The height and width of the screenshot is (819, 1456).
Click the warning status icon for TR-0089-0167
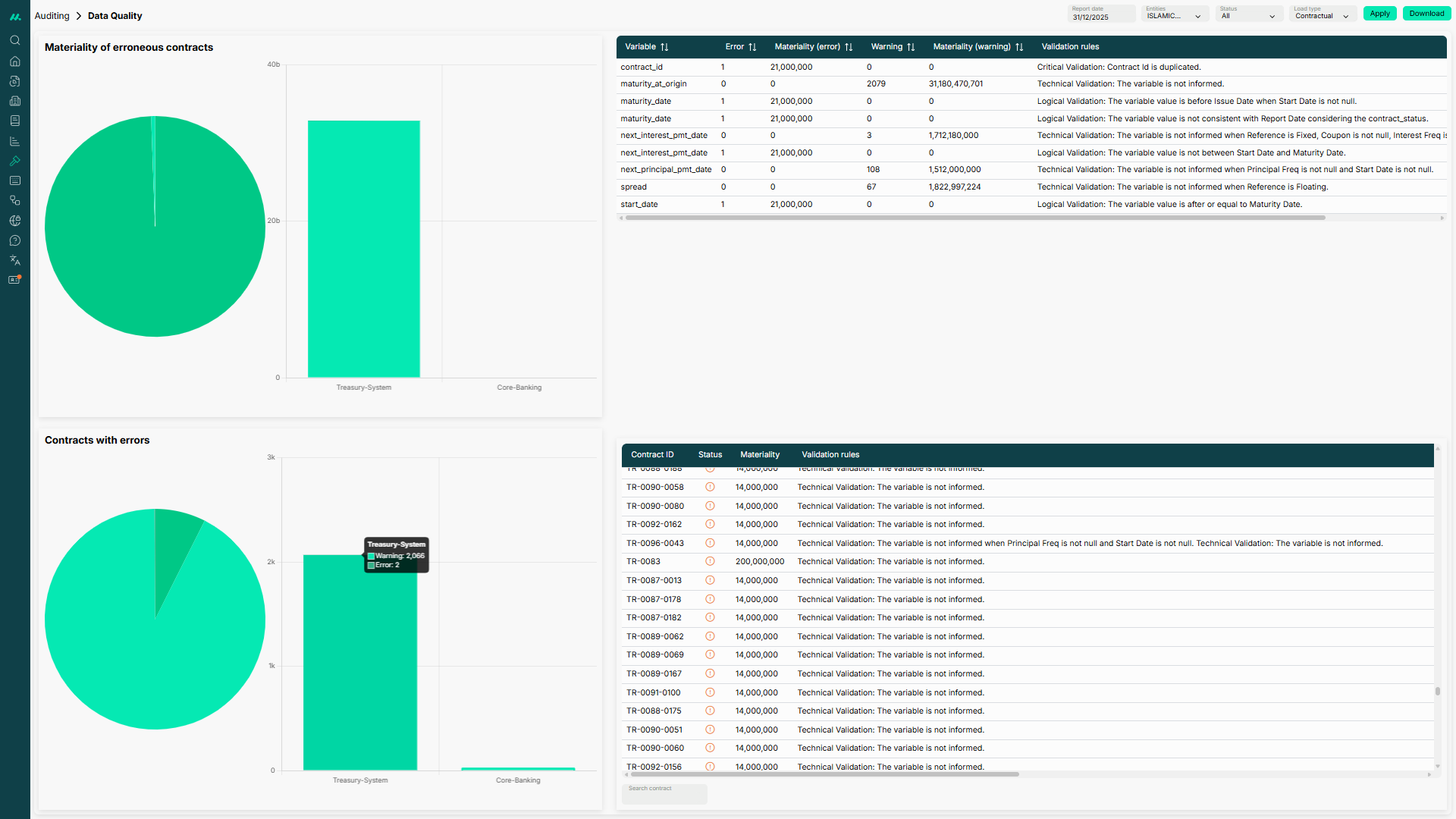[710, 673]
